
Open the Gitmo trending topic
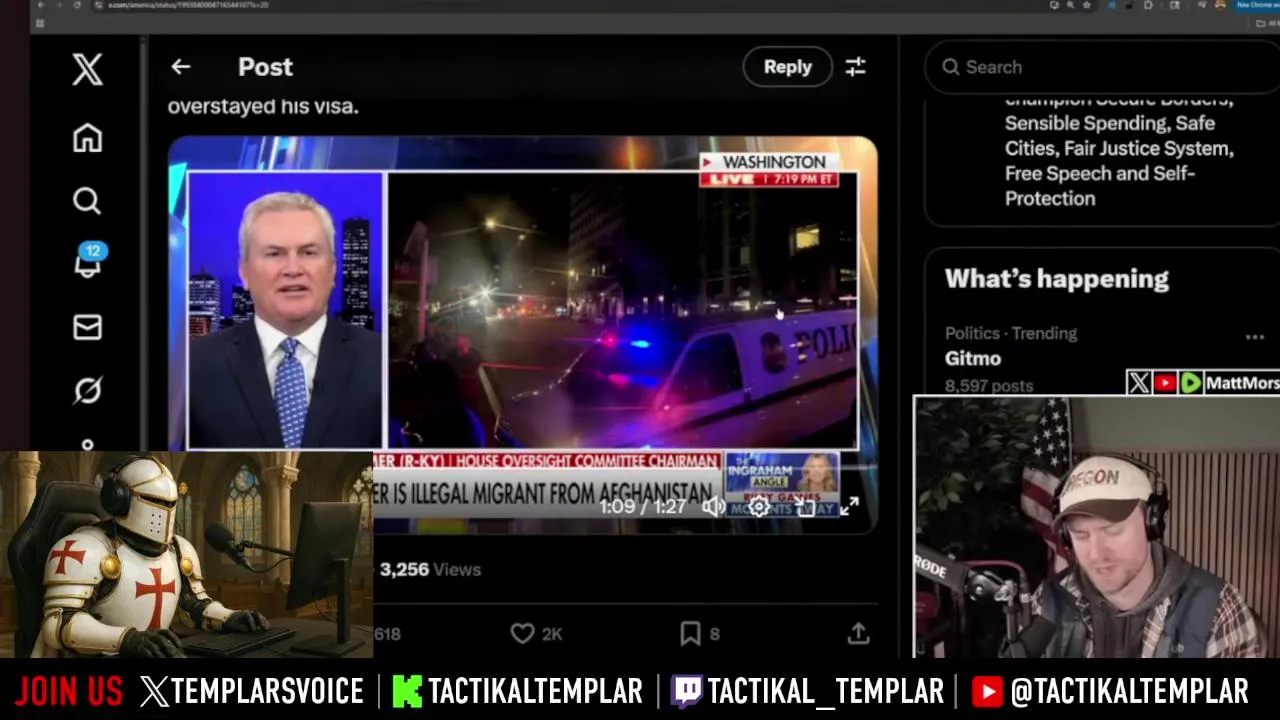coord(973,358)
